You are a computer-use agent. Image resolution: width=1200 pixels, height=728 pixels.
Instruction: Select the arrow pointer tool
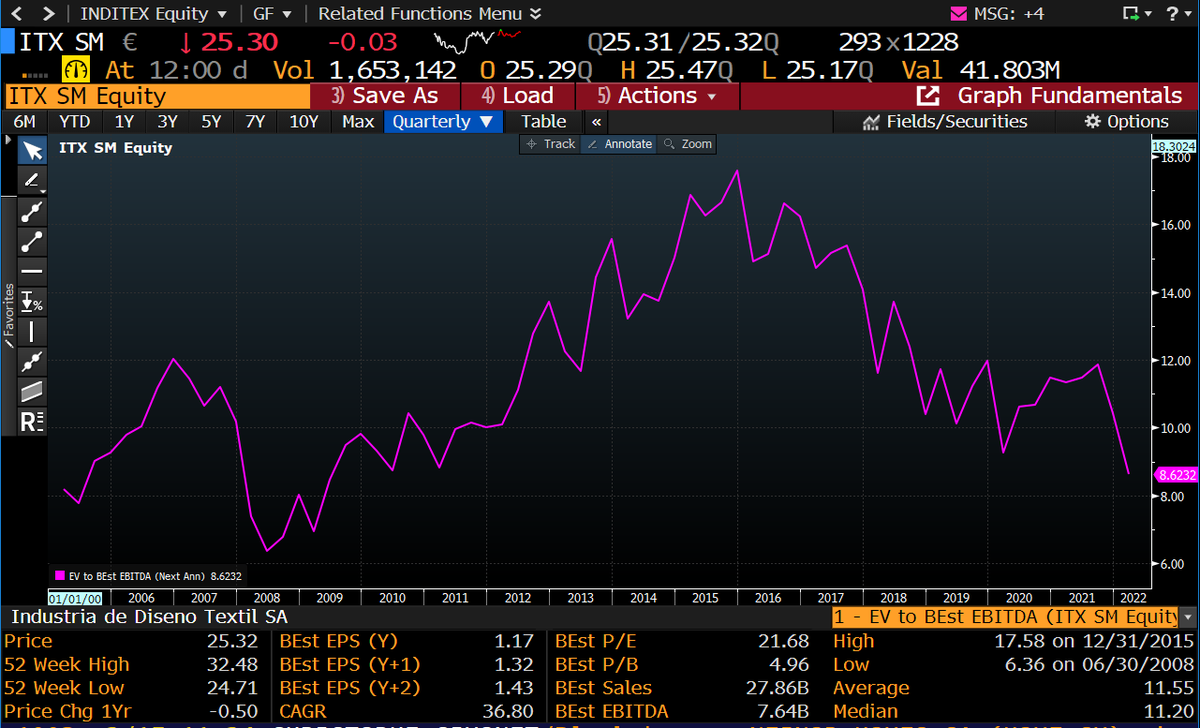(33, 151)
